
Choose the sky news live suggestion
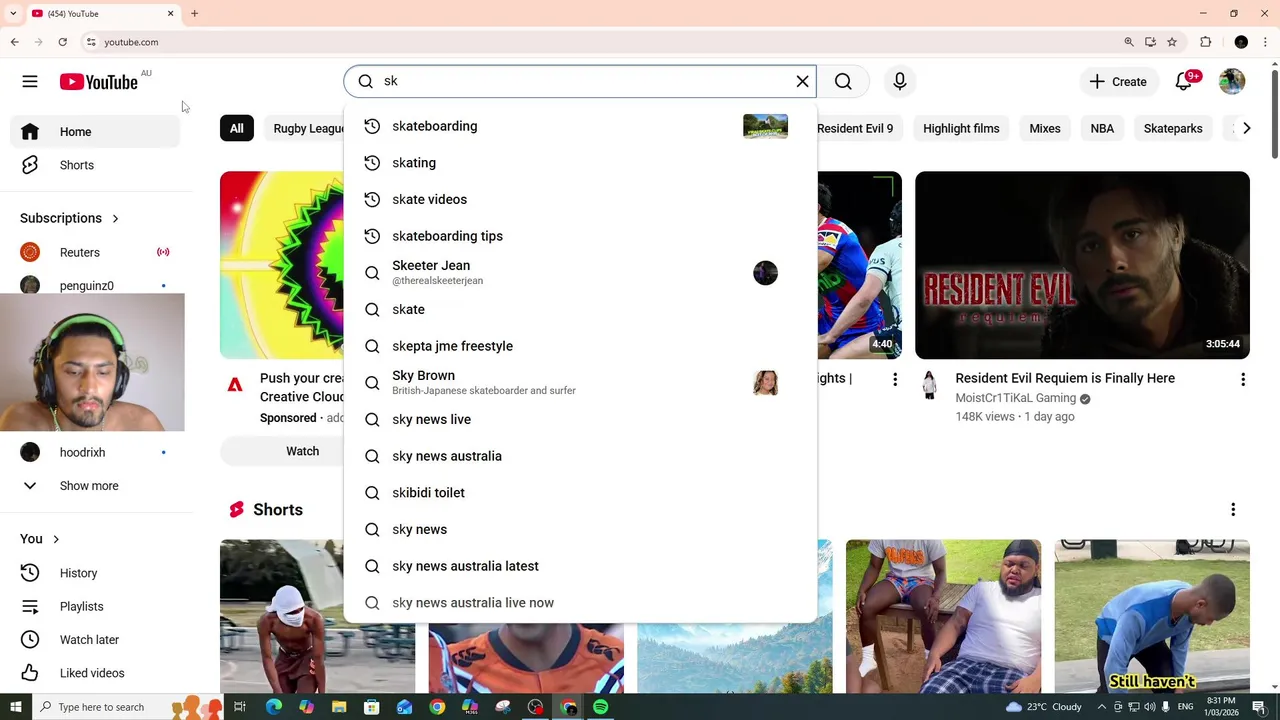coord(580,419)
